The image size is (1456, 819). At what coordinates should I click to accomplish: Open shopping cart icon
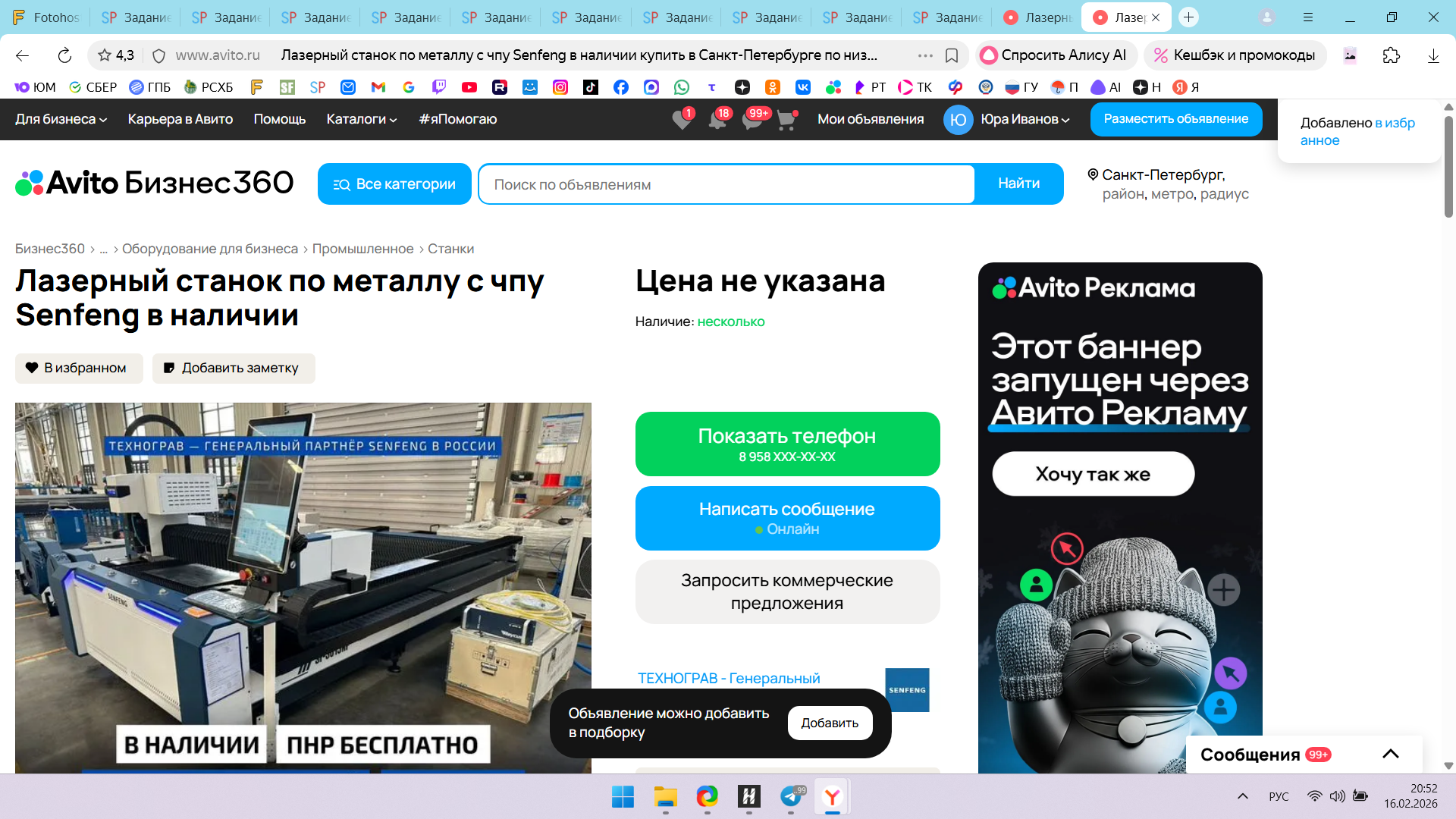(786, 120)
